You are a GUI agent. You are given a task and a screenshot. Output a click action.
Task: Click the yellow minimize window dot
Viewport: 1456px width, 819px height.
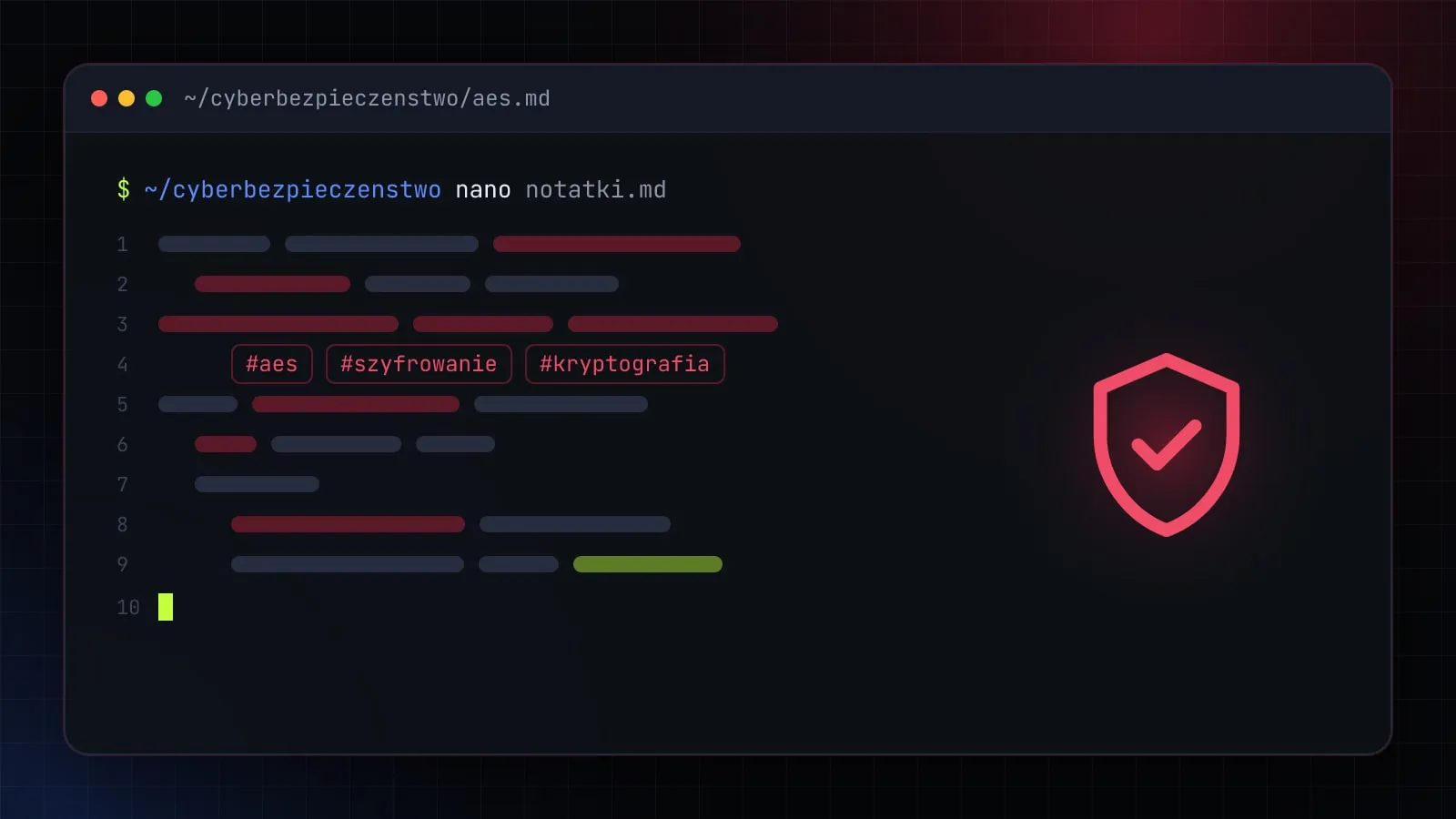[126, 98]
